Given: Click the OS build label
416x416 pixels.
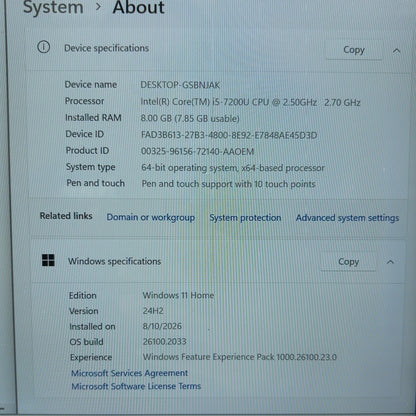Looking at the screenshot, I should click(x=87, y=342).
